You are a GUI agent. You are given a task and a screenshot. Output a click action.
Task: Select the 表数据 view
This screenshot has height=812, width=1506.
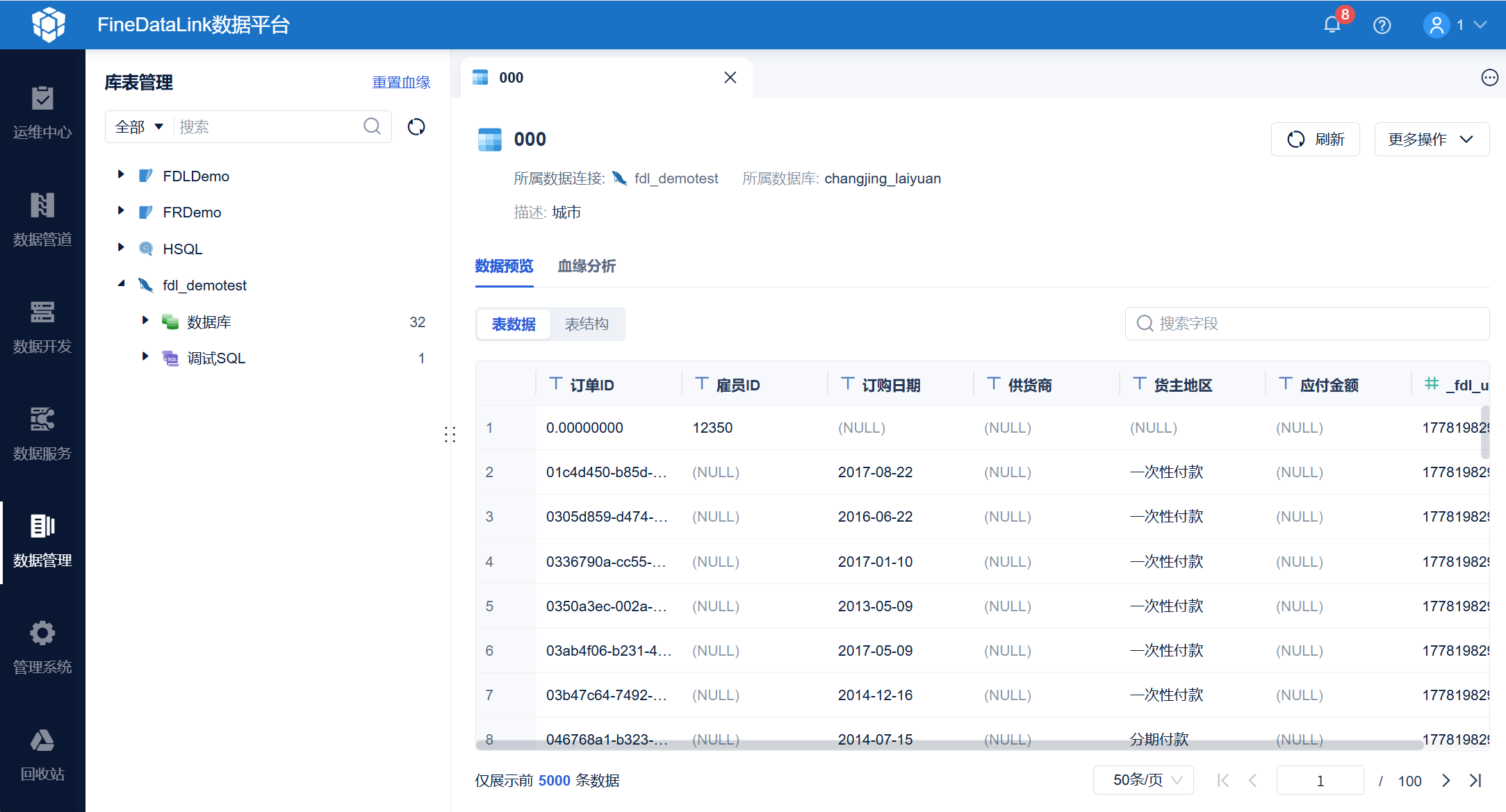514,324
